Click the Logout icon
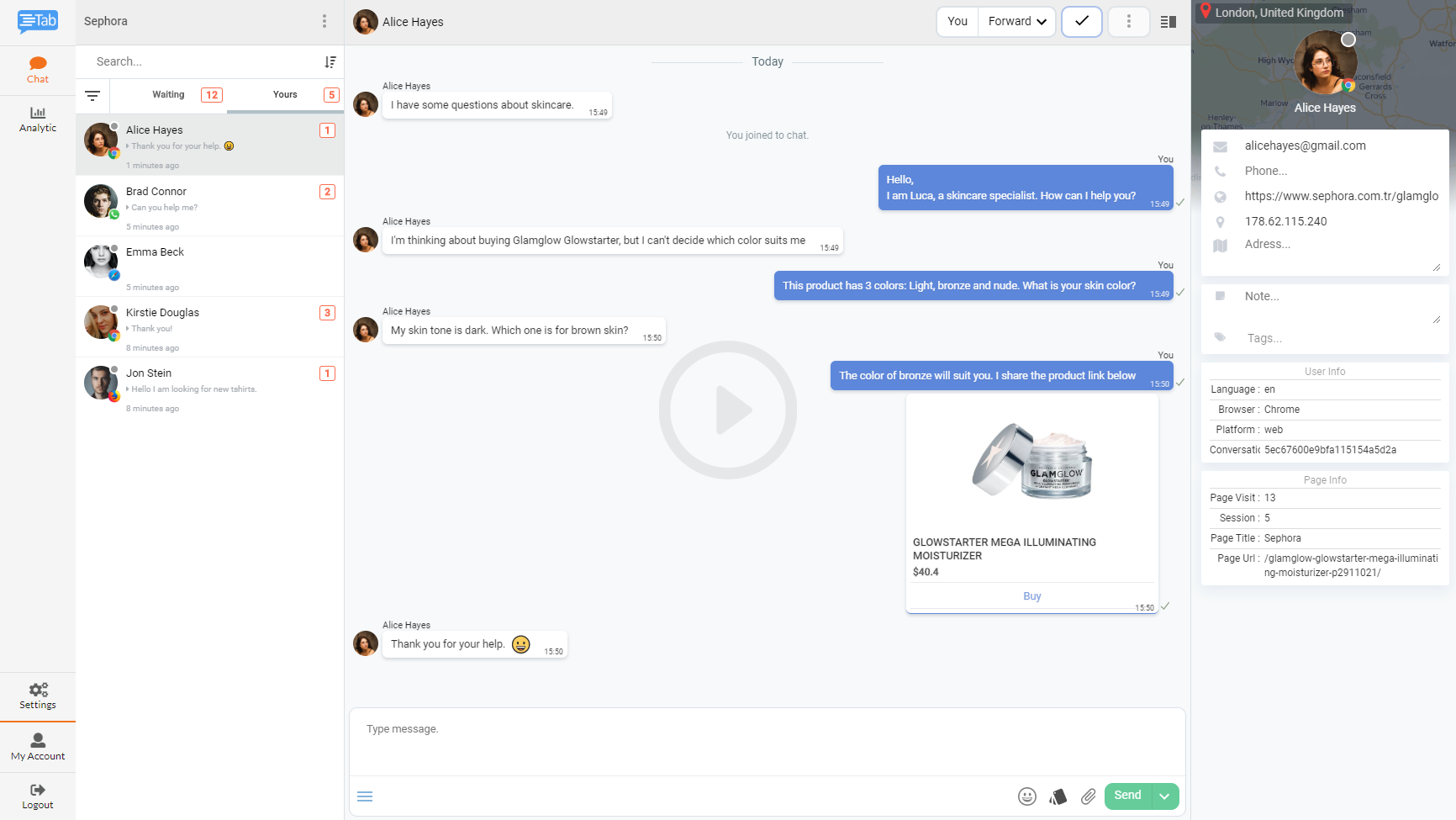The width and height of the screenshot is (1456, 820). pos(37,796)
